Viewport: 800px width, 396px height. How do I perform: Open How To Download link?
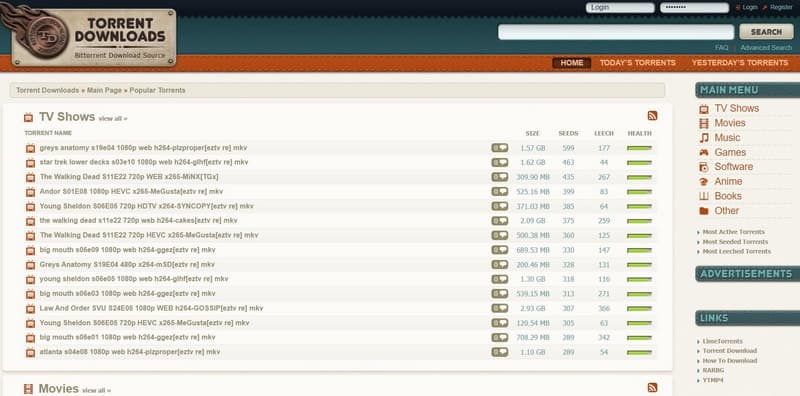730,360
